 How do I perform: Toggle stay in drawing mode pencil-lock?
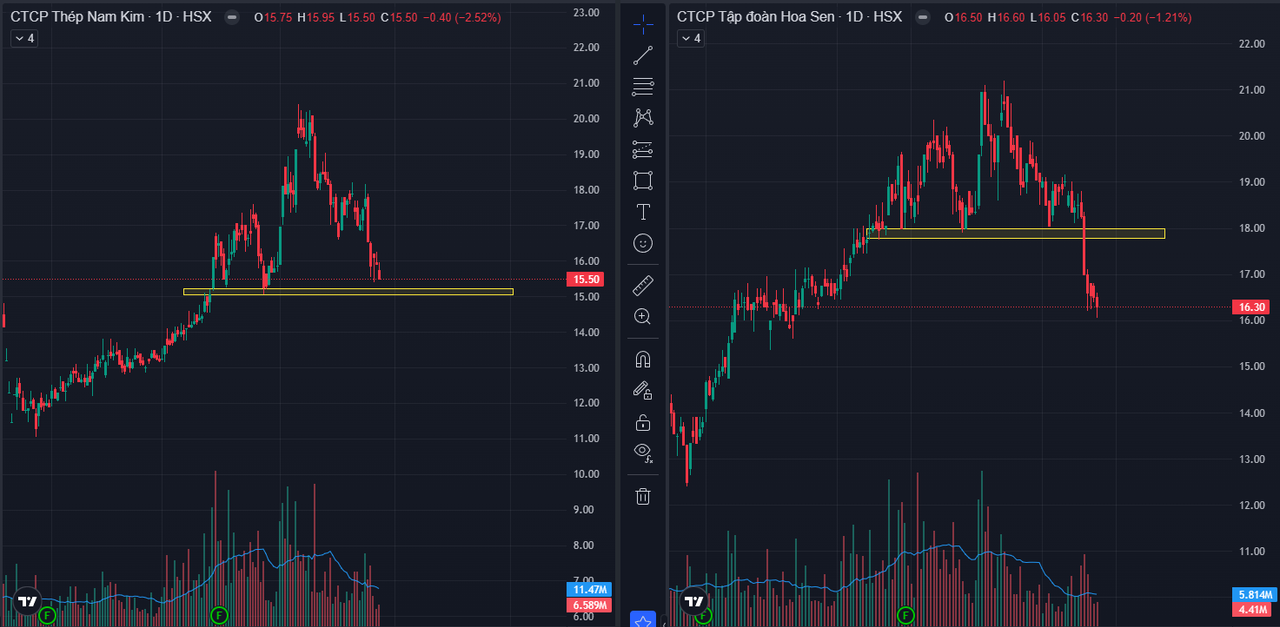tap(643, 390)
